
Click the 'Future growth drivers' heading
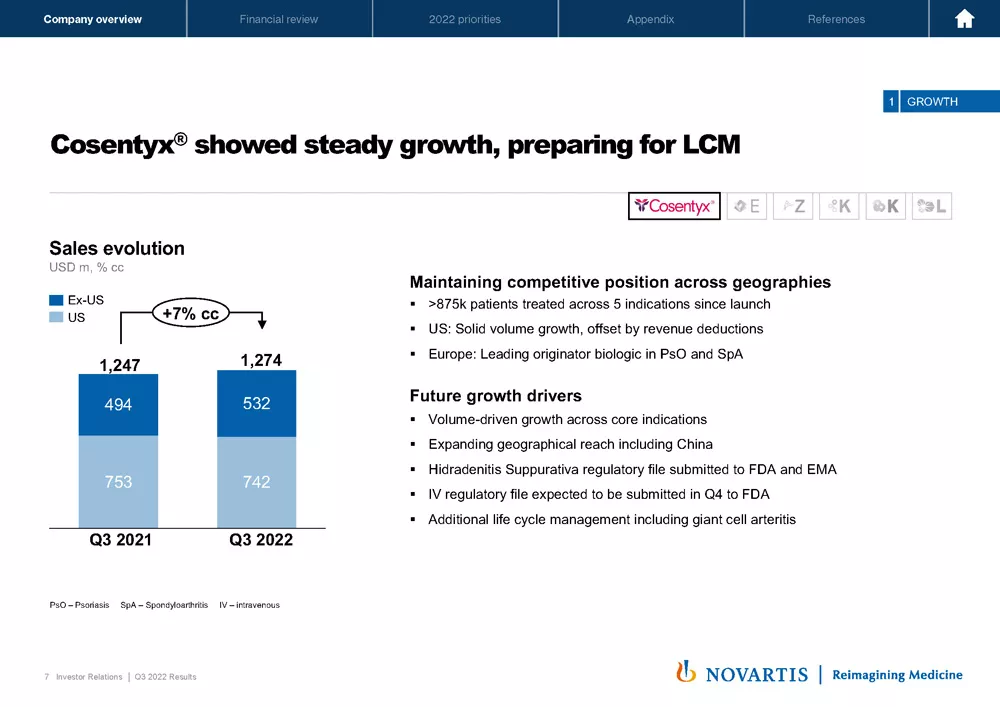click(496, 396)
